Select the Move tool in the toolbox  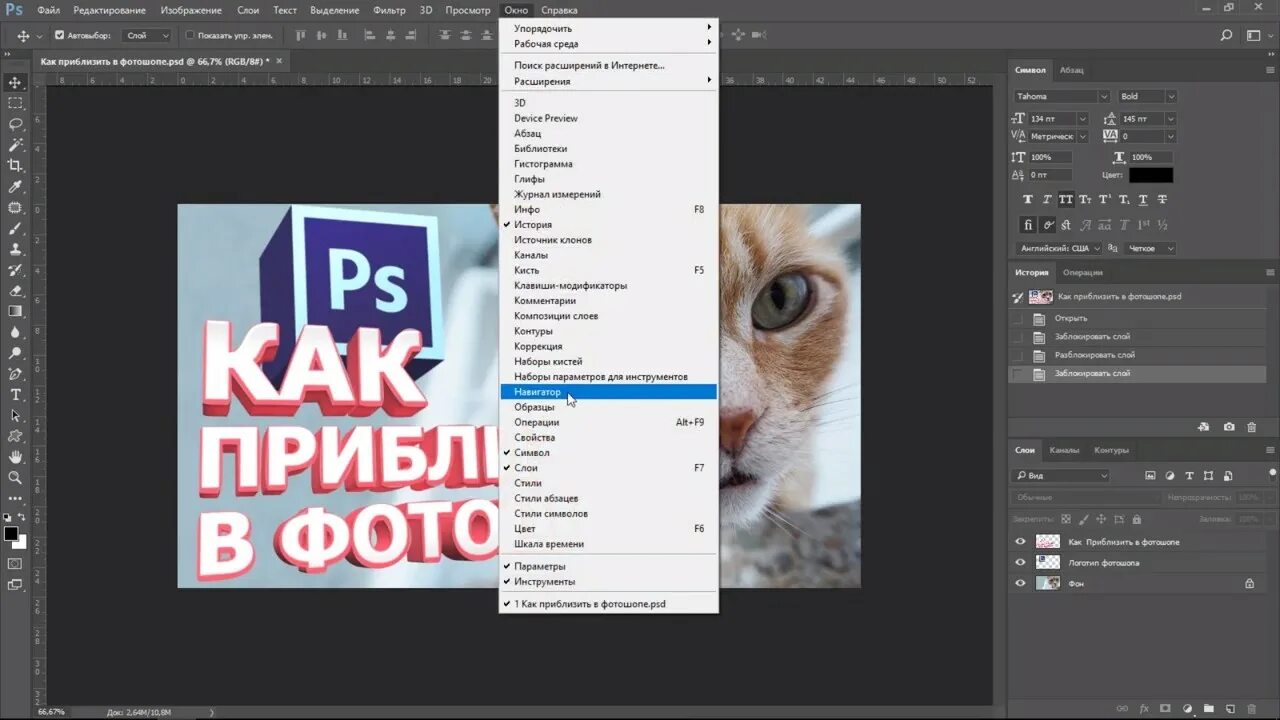tap(15, 82)
